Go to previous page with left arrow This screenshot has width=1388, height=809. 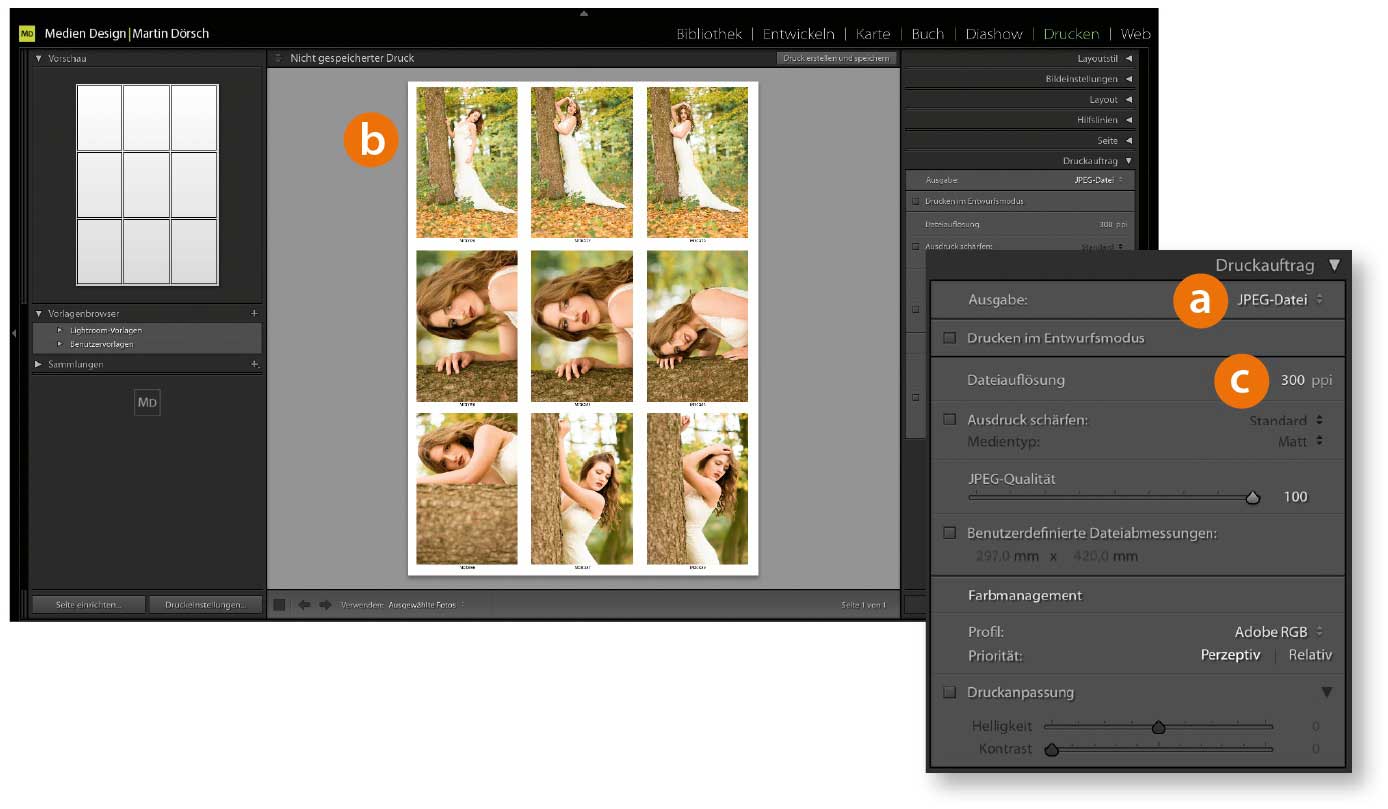click(x=304, y=605)
